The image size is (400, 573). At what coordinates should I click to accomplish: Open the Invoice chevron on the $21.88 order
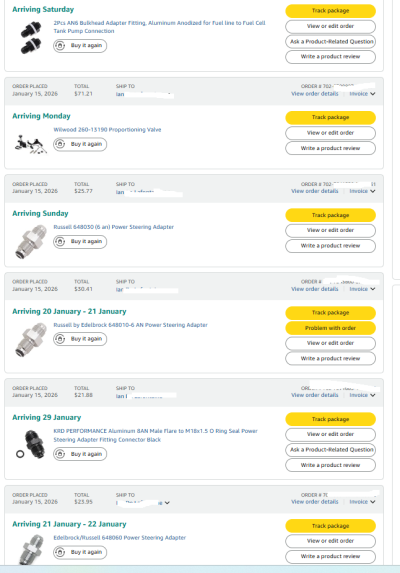click(373, 395)
